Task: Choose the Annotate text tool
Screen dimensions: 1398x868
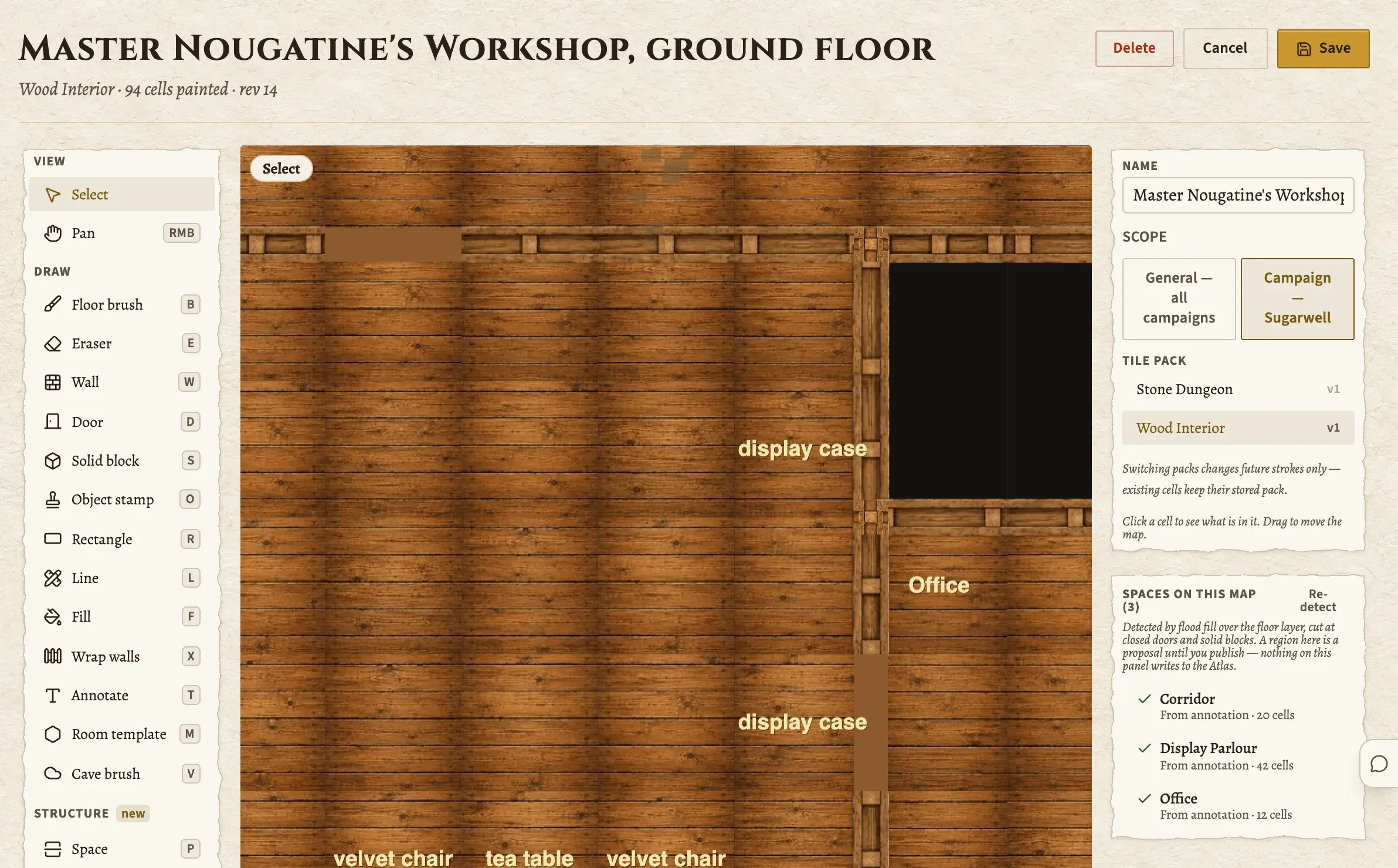Action: point(121,695)
